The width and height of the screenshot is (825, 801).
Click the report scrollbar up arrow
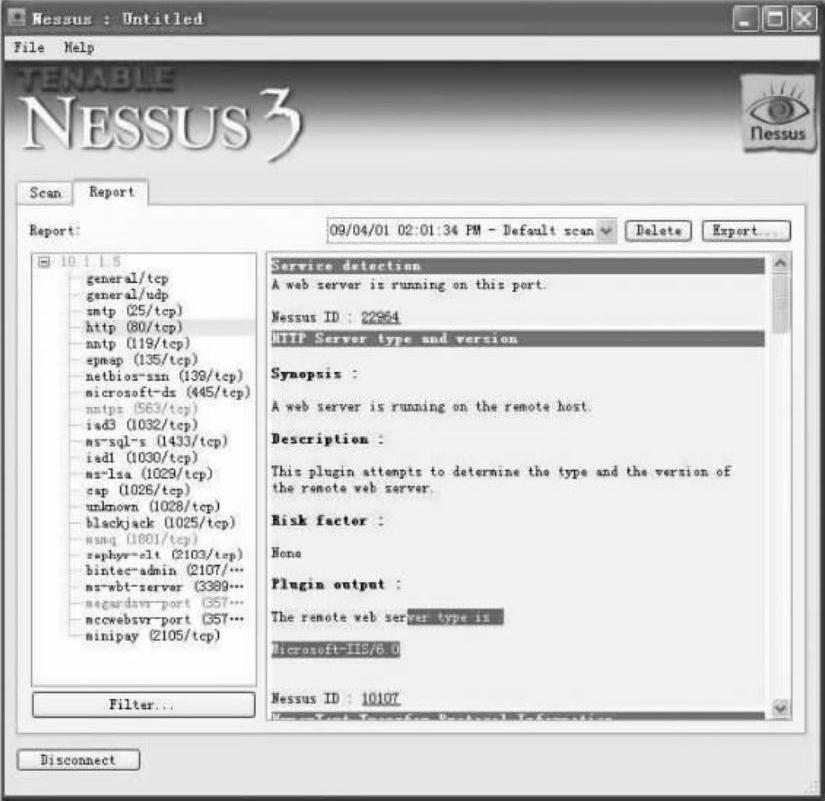pyautogui.click(x=780, y=263)
